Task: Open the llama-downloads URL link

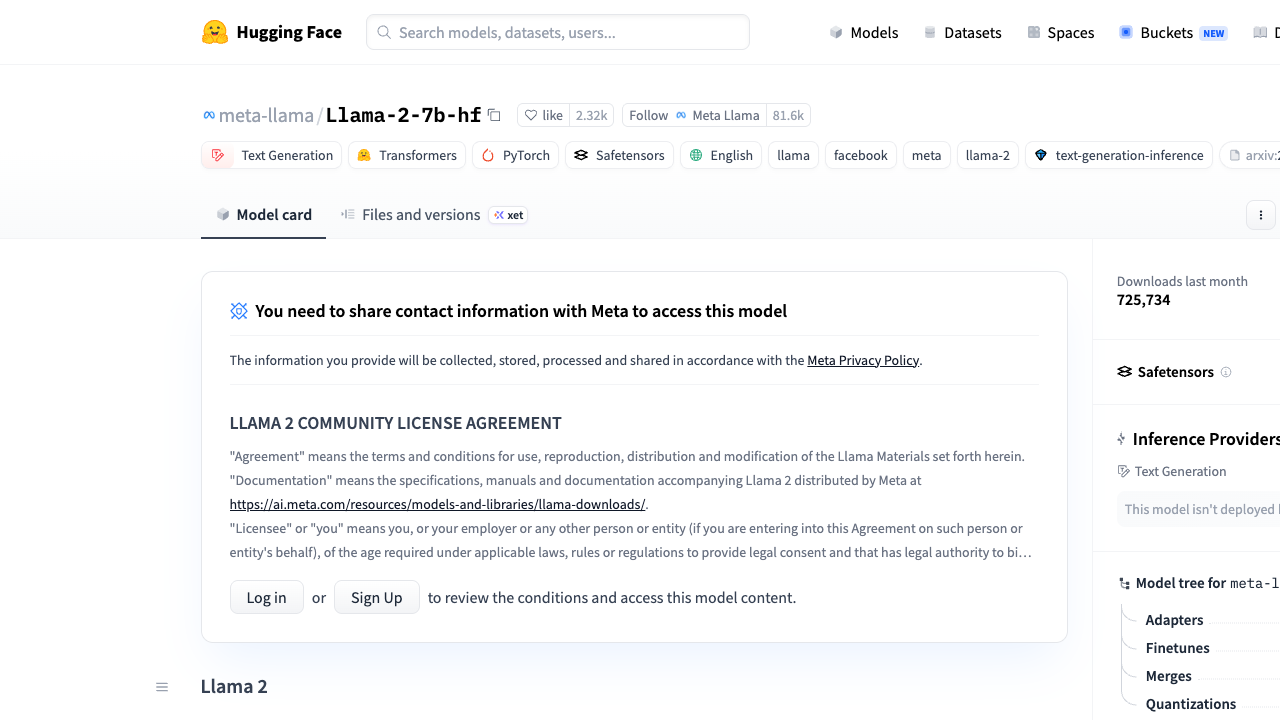Action: 437,504
